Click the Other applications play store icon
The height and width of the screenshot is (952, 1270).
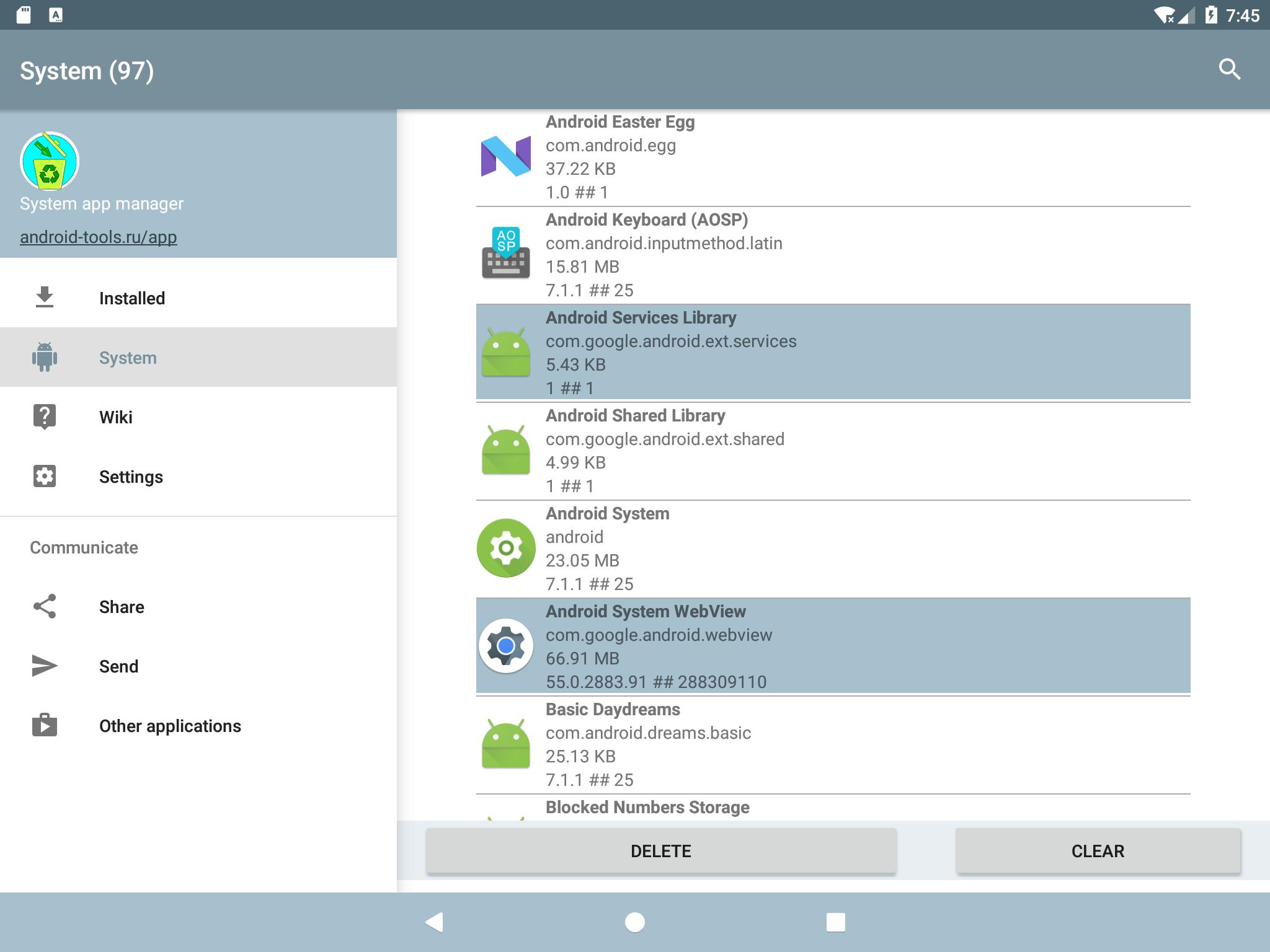tap(45, 725)
